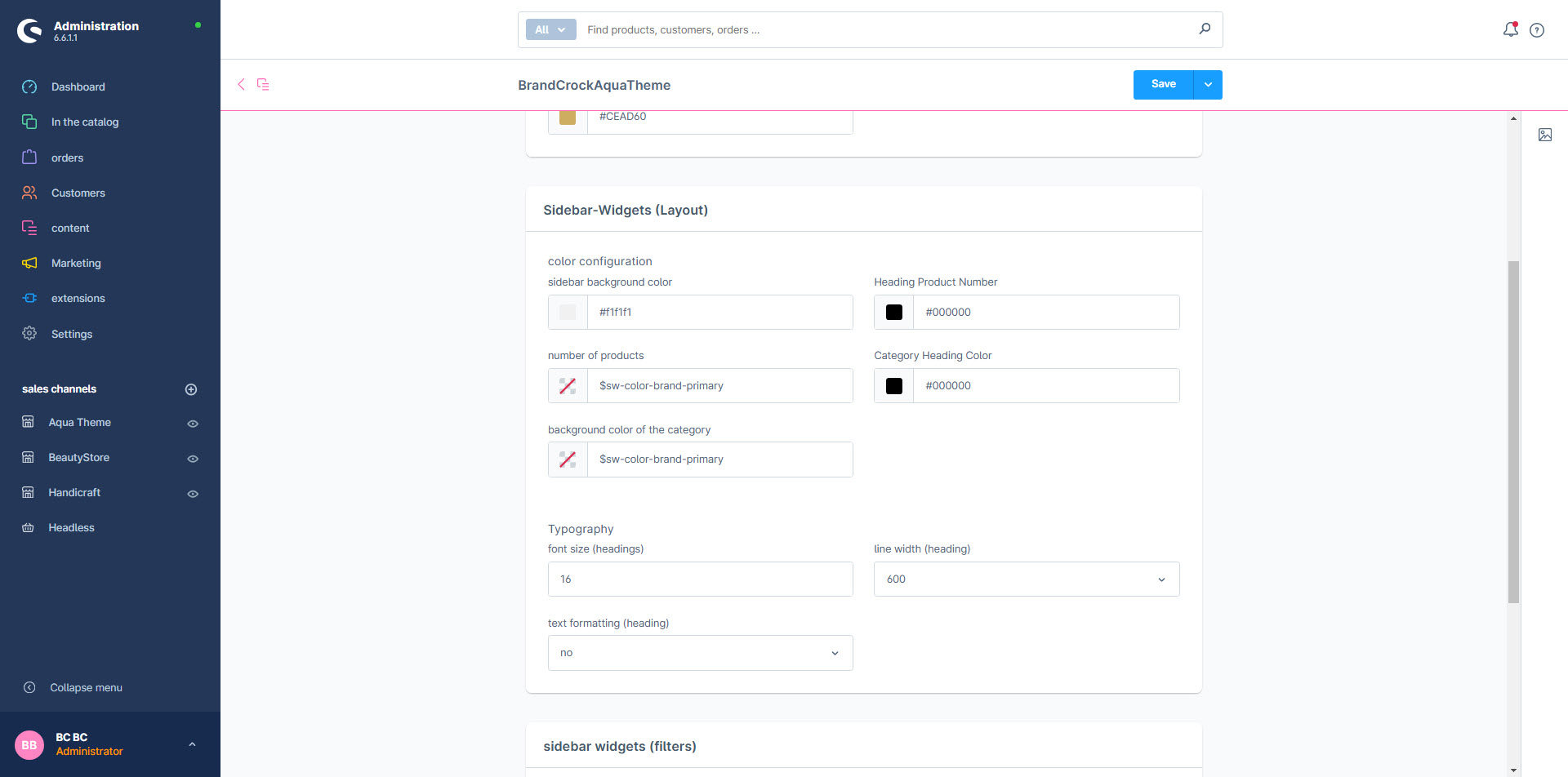1568x777 pixels.
Task: Open the Headless sales channel
Action: (71, 528)
